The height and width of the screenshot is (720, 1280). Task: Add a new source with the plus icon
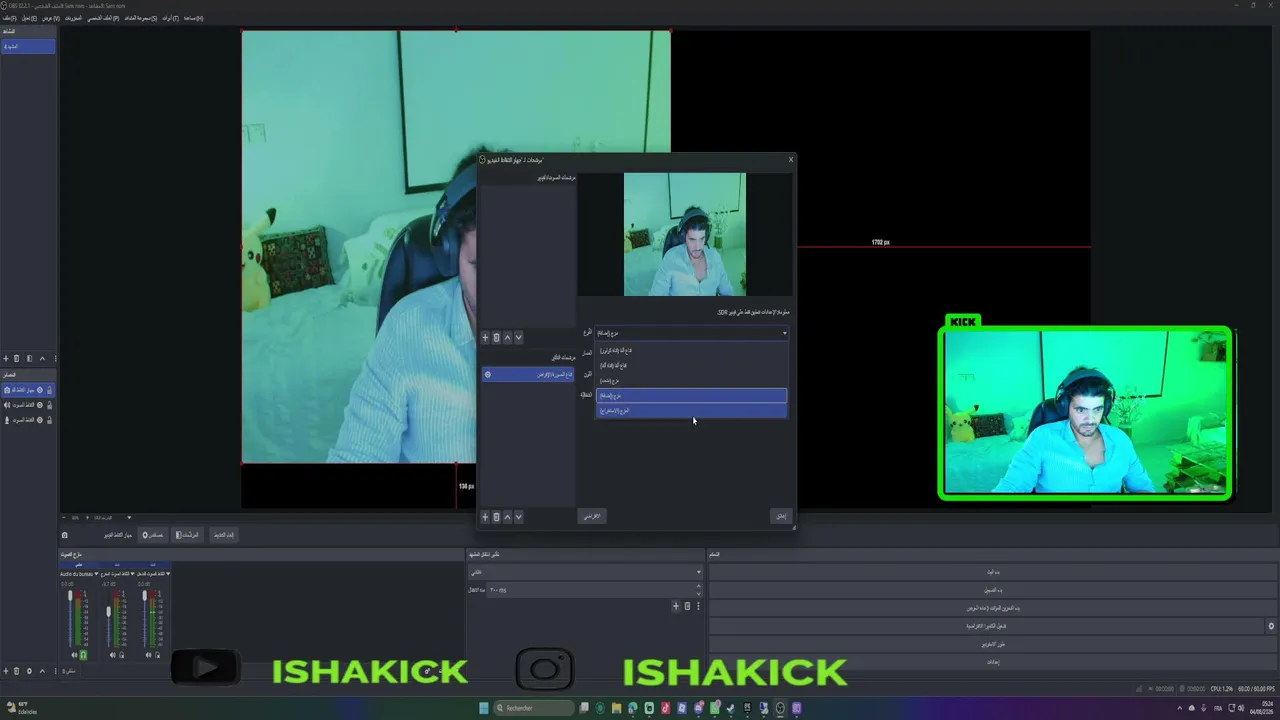click(5, 671)
